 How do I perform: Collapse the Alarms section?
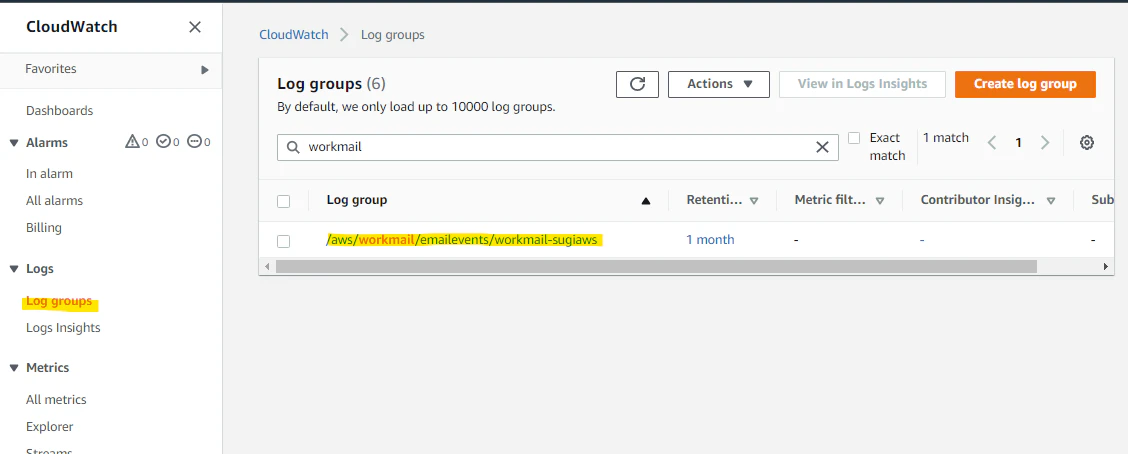click(14, 142)
